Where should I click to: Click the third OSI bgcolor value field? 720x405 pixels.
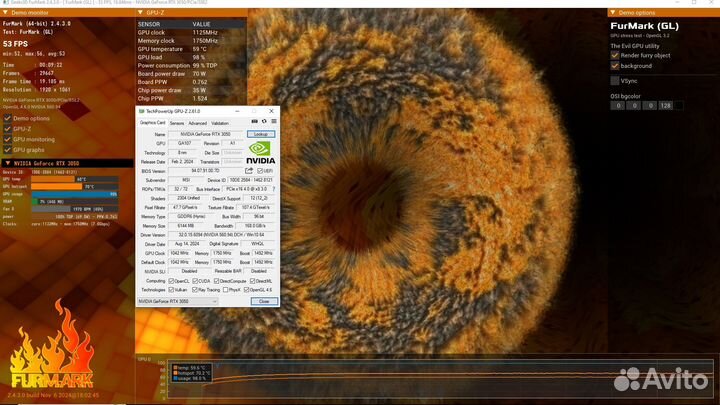coord(649,106)
